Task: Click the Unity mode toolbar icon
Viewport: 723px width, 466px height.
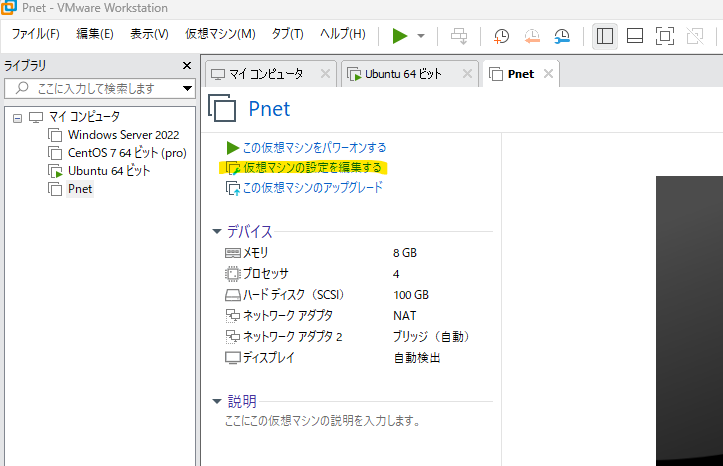Action: [x=695, y=35]
